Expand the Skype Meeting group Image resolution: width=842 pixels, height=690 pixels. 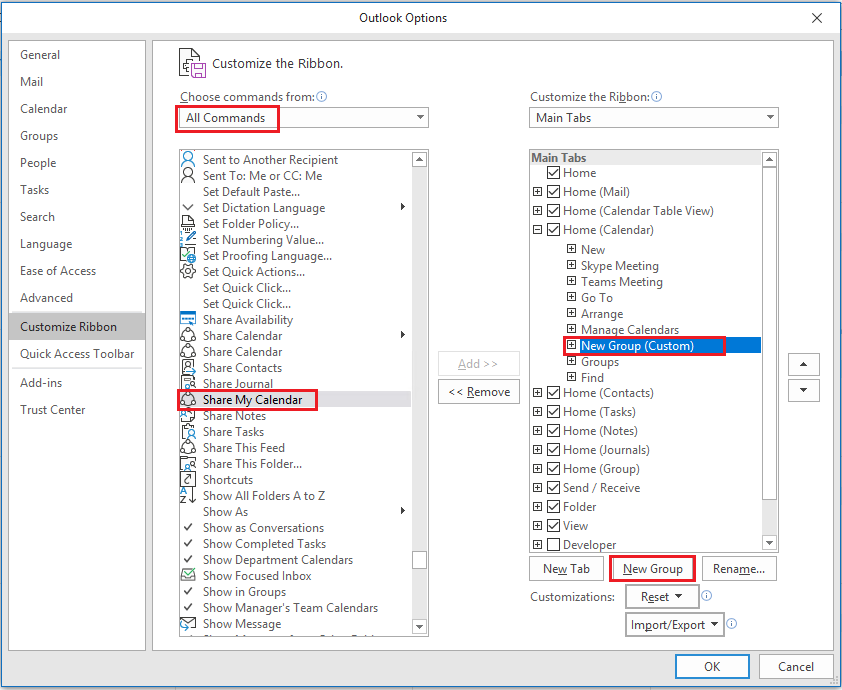click(571, 265)
